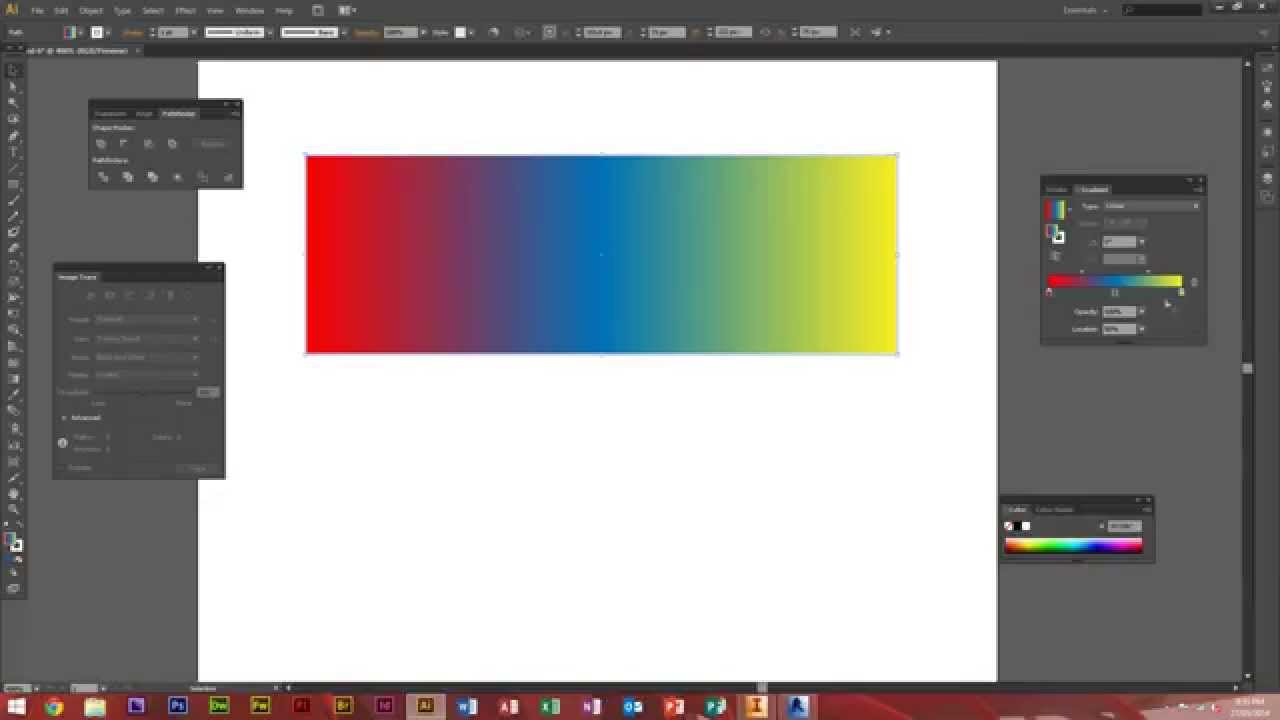Click the Minus Back pathfinder icon
1280x720 pixels.
tap(227, 177)
